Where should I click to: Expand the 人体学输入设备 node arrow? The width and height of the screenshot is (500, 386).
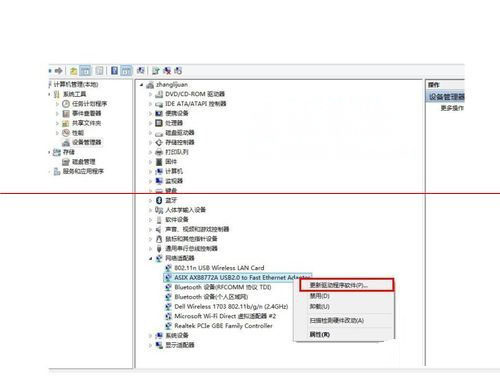pyautogui.click(x=150, y=210)
